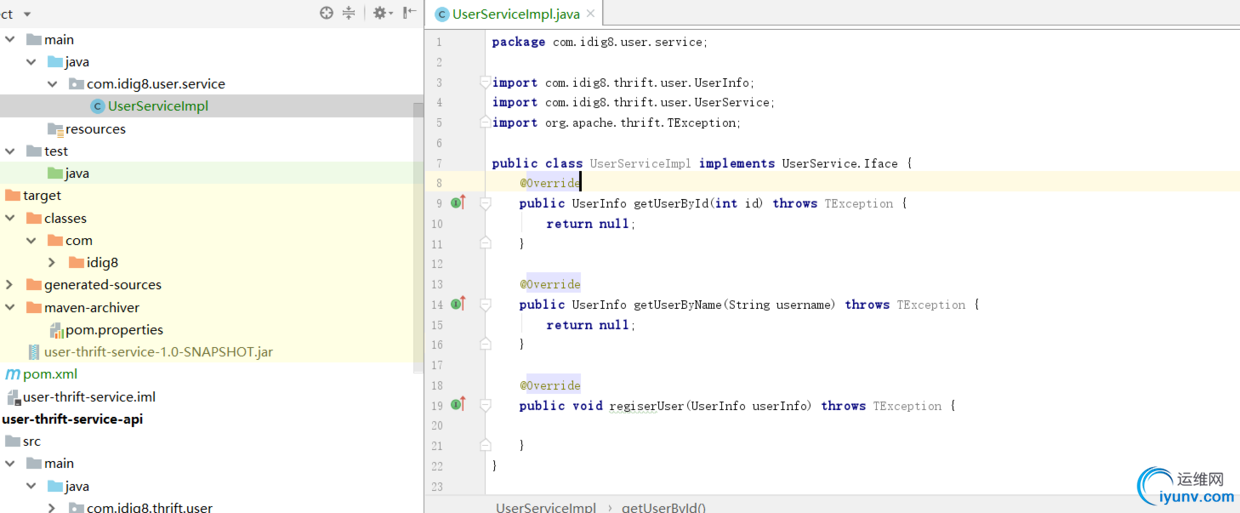
Task: Open the project panel settings gear
Action: click(379, 13)
